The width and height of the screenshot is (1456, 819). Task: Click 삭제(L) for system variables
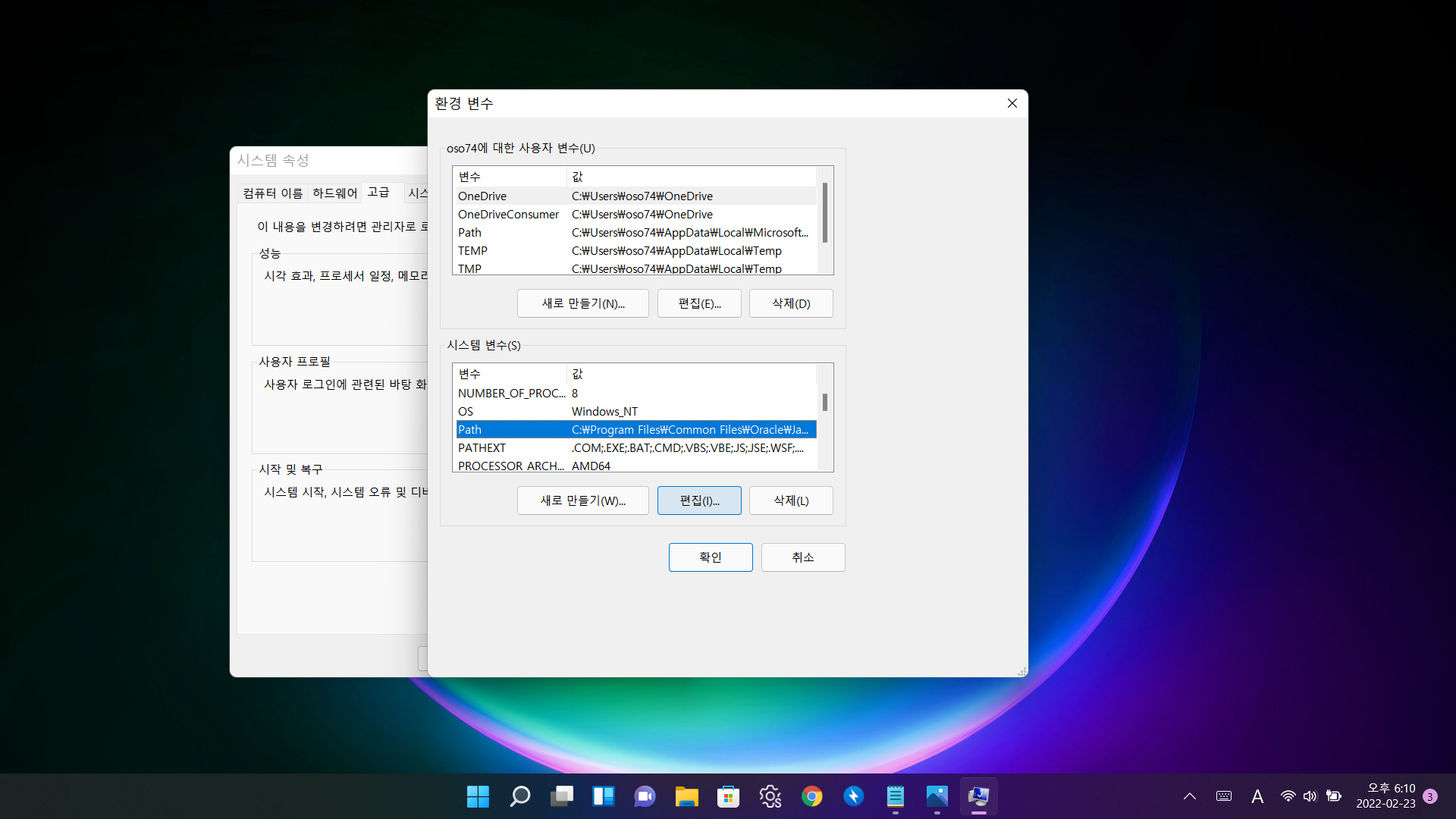coord(791,500)
